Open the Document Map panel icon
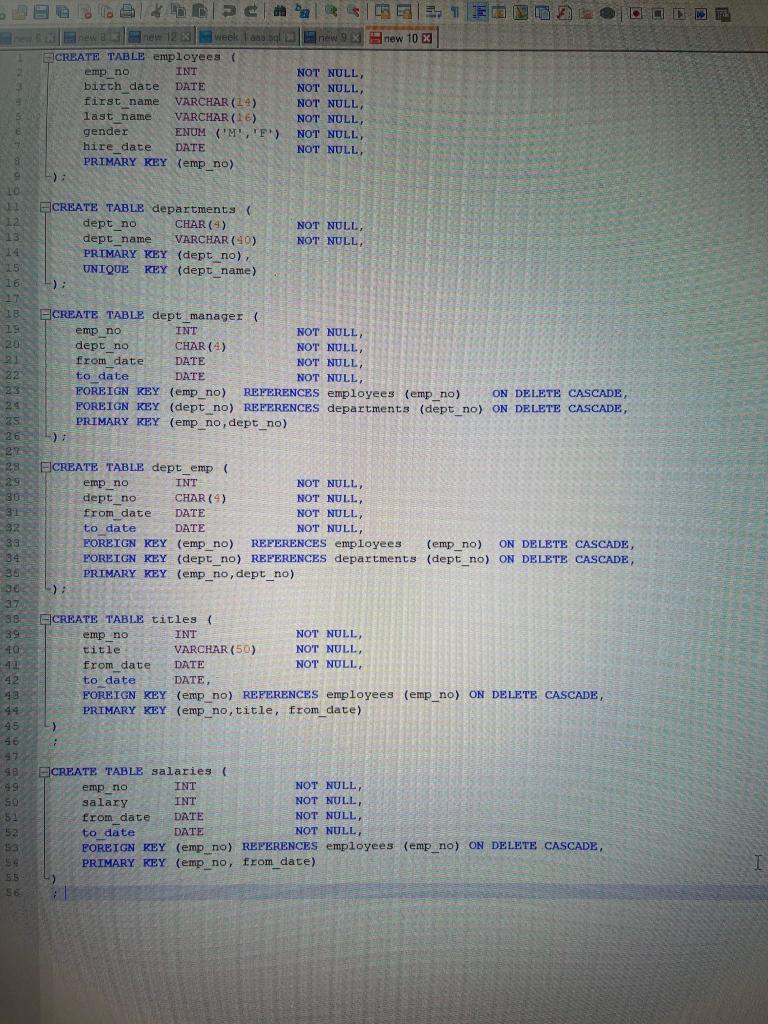This screenshot has width=768, height=1024. tap(520, 12)
